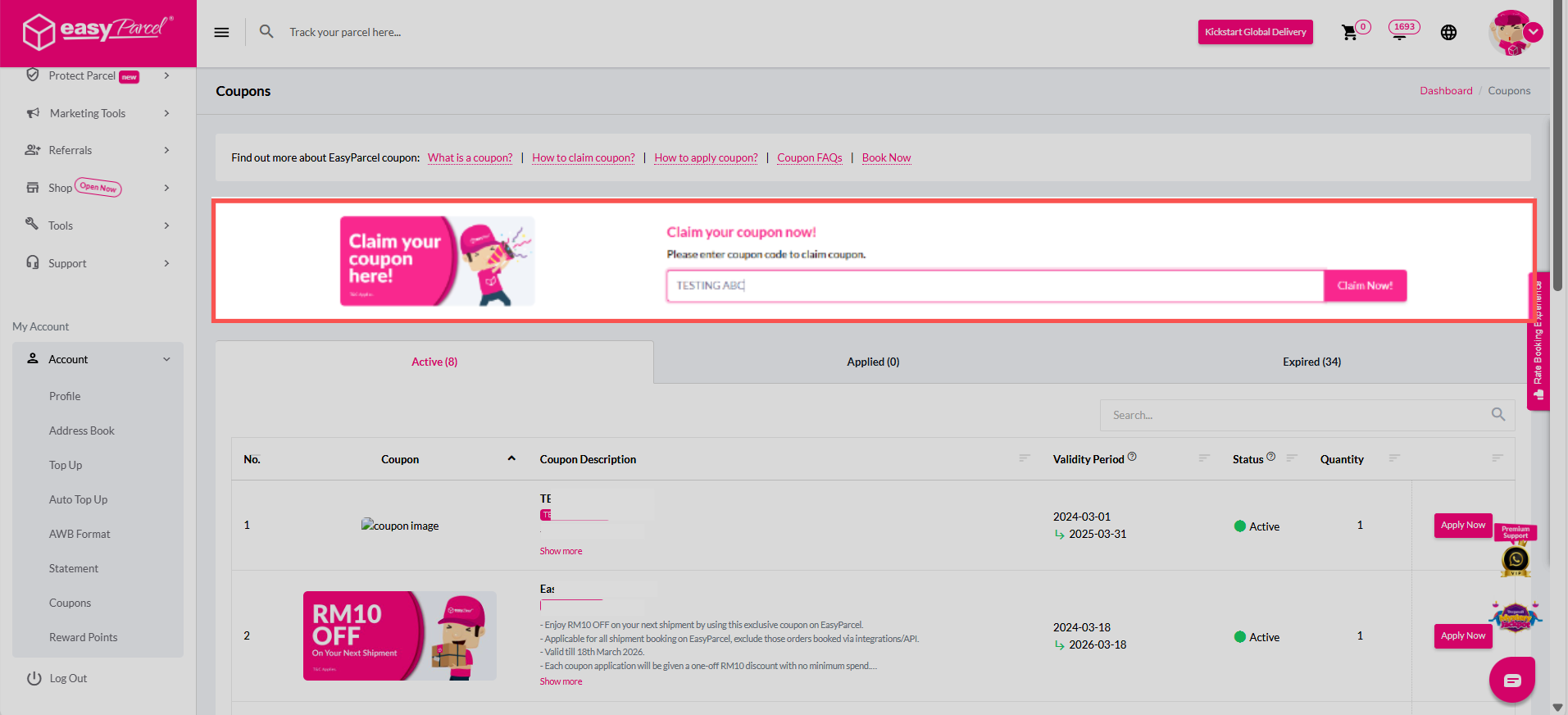Screen dimensions: 1568x715
Task: Open 'How to apply coupon?' link
Action: pyautogui.click(x=706, y=157)
